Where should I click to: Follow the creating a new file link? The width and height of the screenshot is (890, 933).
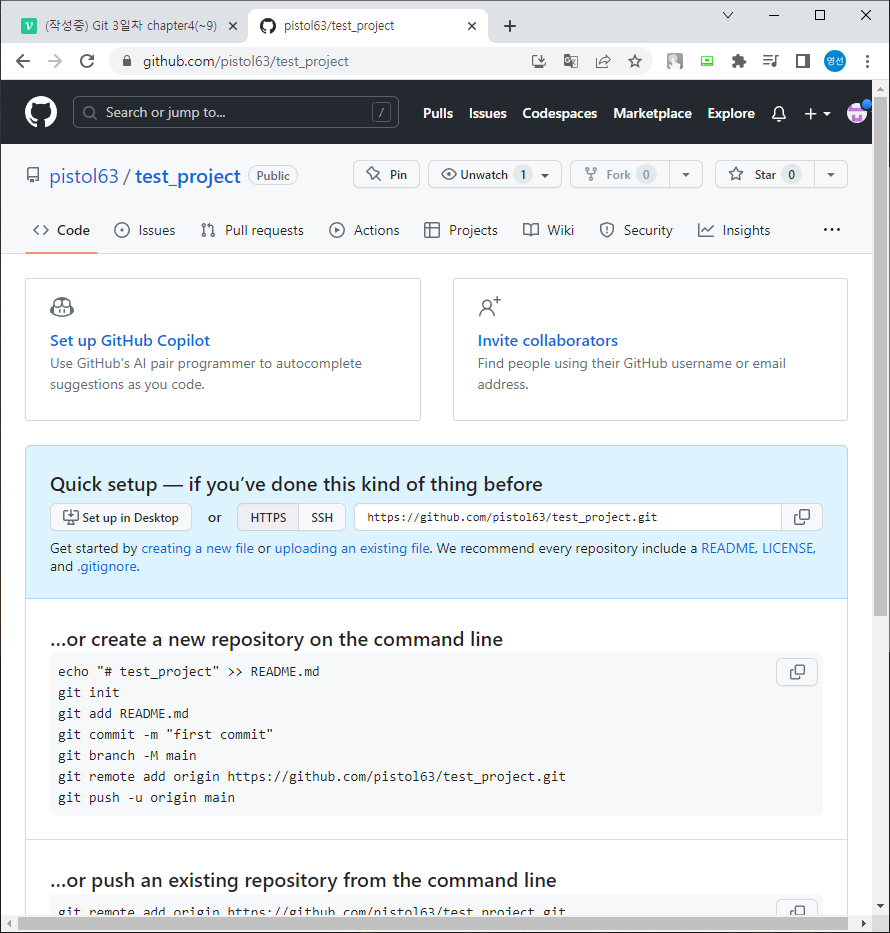(198, 548)
